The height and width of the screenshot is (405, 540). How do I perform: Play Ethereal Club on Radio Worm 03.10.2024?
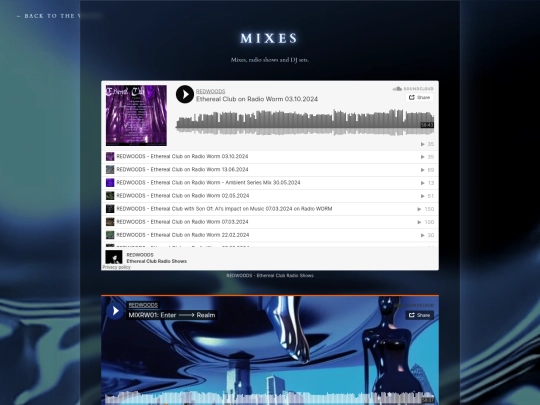[x=185, y=94]
